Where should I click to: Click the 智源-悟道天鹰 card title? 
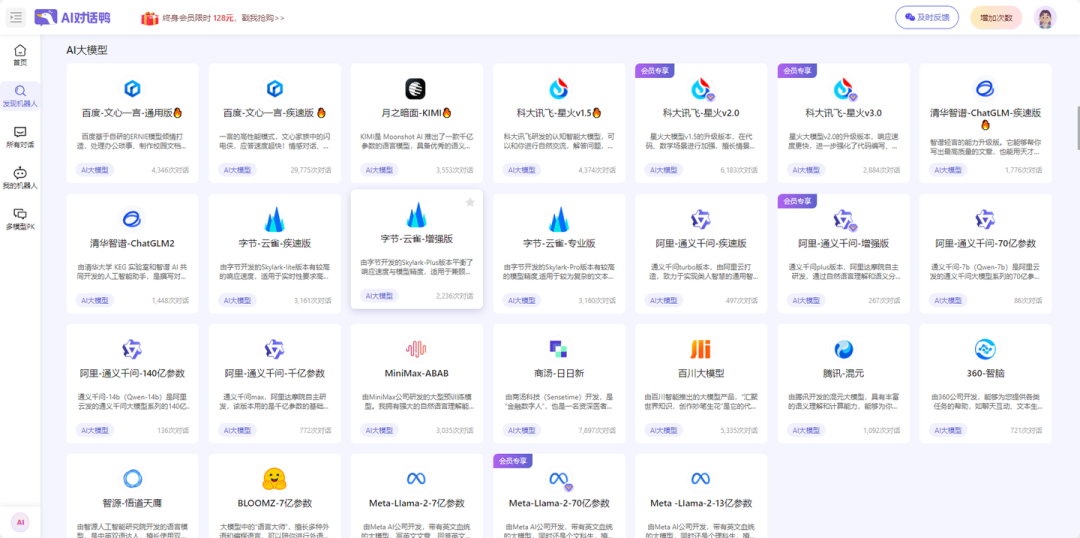tap(132, 503)
